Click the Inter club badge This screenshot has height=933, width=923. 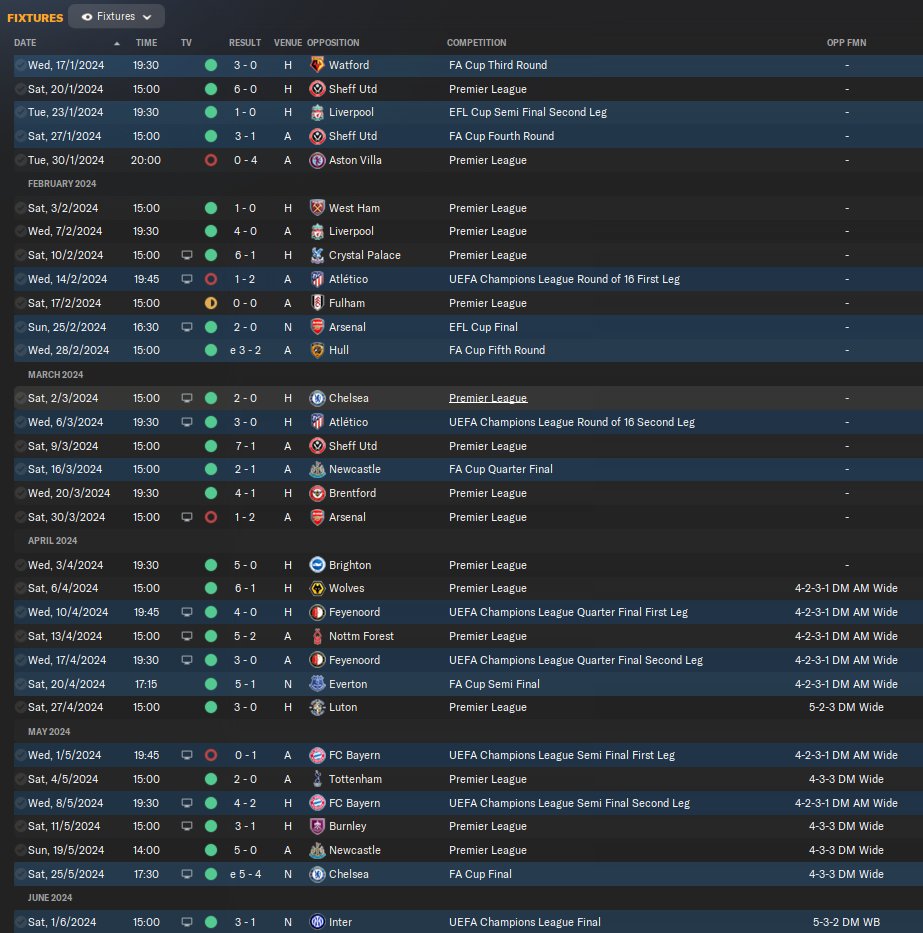(x=317, y=922)
